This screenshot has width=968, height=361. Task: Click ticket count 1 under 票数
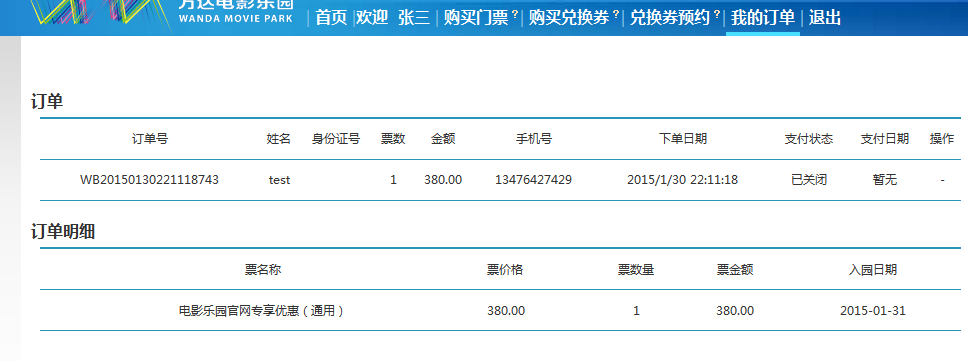393,180
